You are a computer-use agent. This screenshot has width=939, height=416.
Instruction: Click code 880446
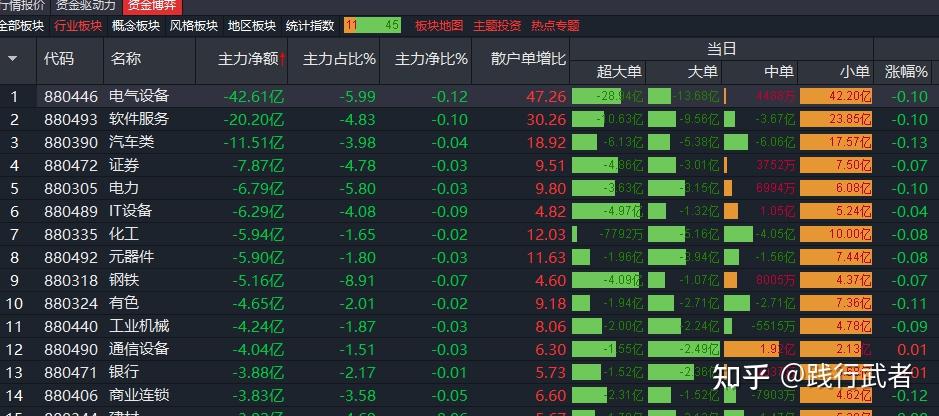pyautogui.click(x=71, y=97)
